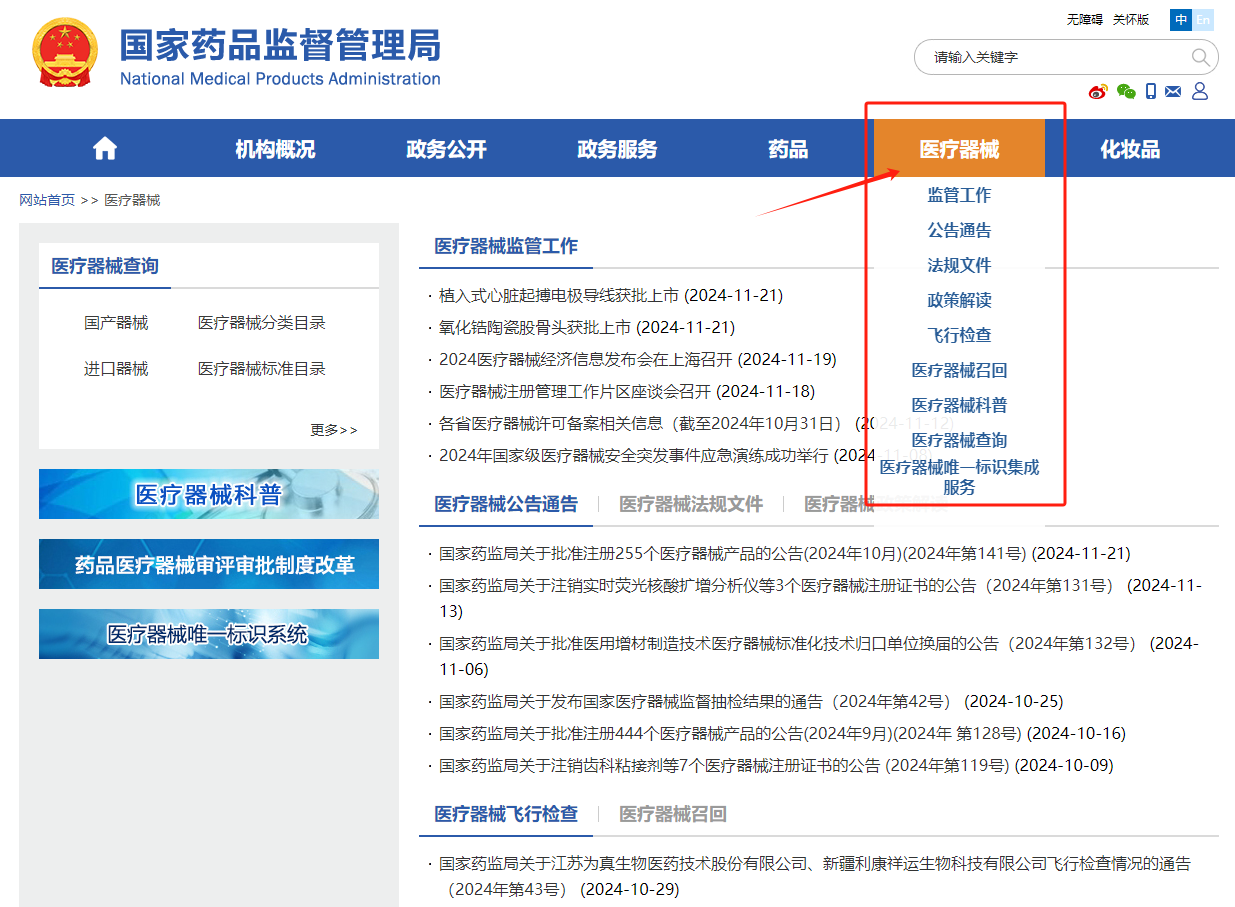Open the 医疗器械标准目录 link
This screenshot has width=1235, height=907.
[262, 369]
